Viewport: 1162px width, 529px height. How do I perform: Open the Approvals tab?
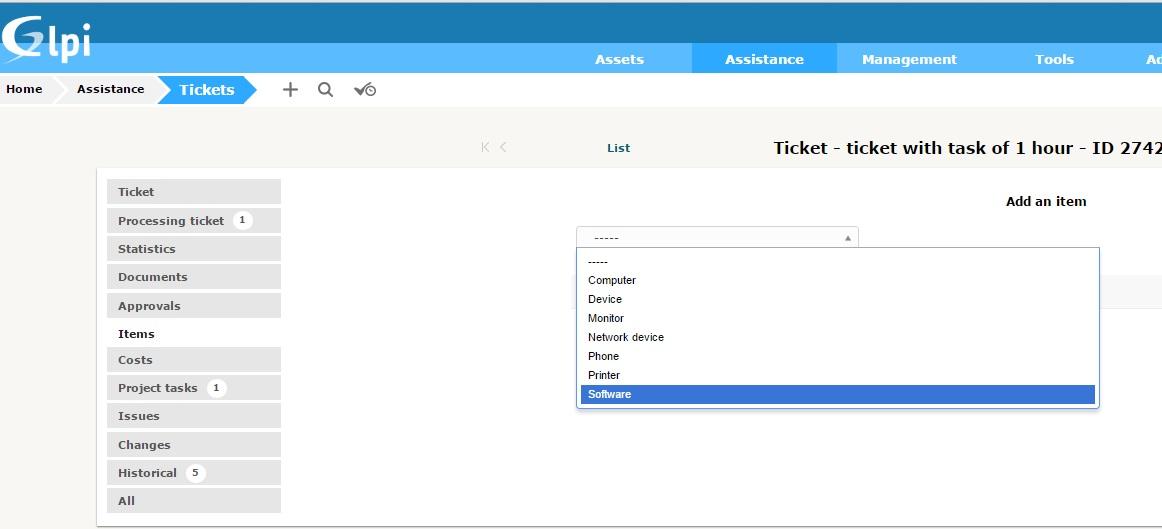pyautogui.click(x=194, y=305)
